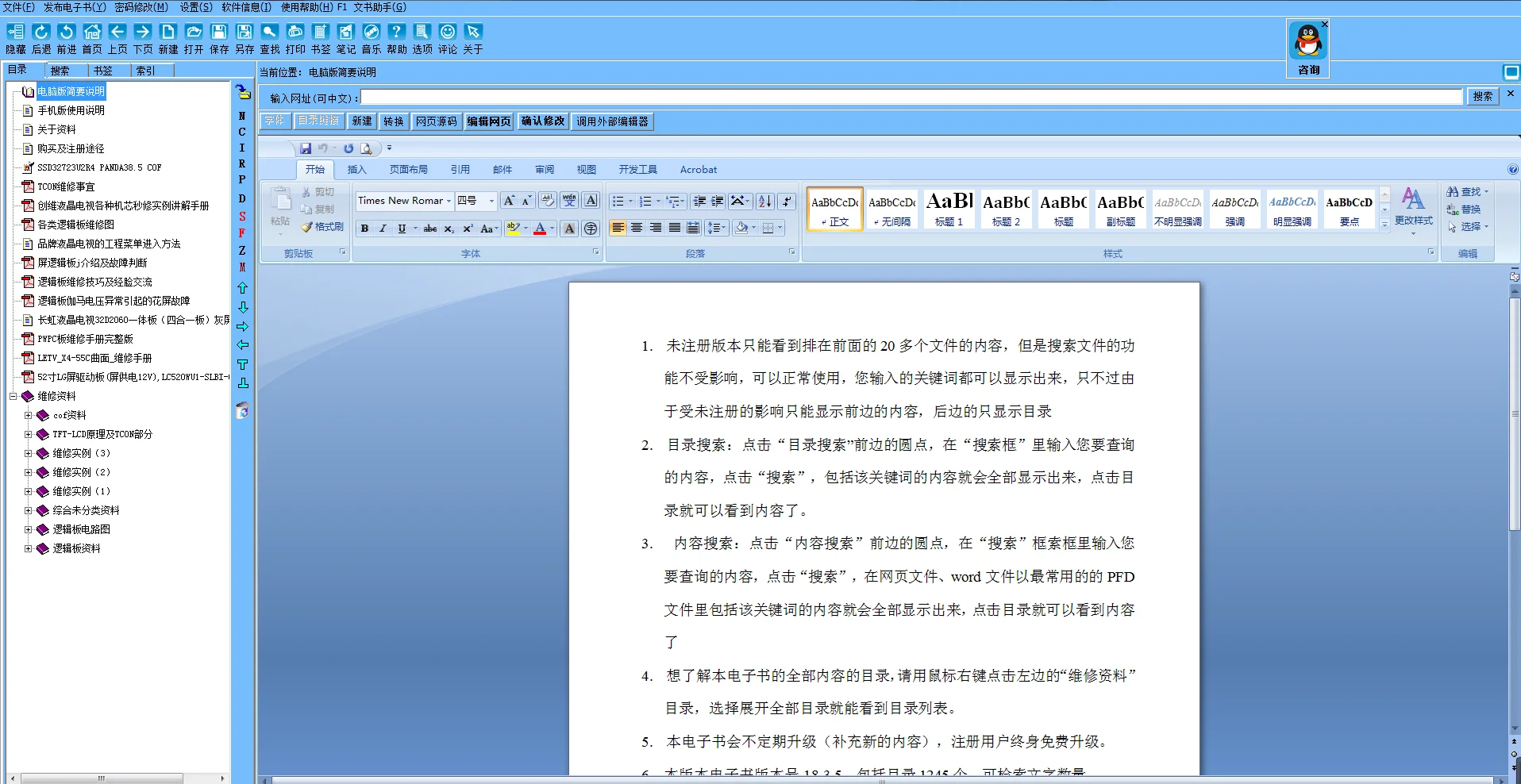Switch to the 页面布局 ribbon tab
Viewport: 1521px width, 784px height.
pyautogui.click(x=409, y=170)
